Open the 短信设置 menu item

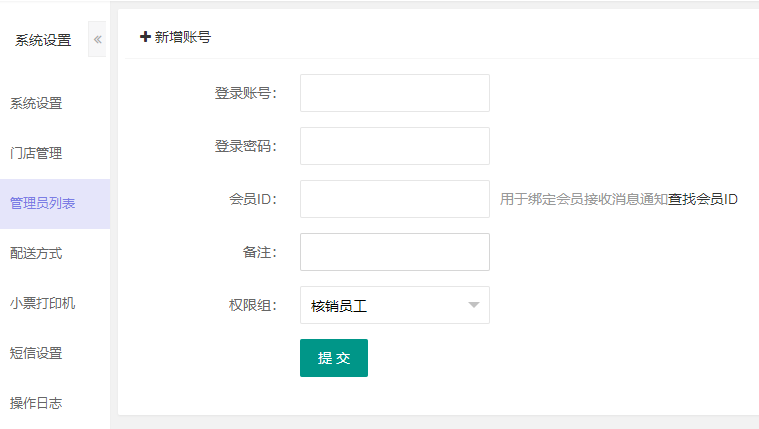(x=36, y=353)
